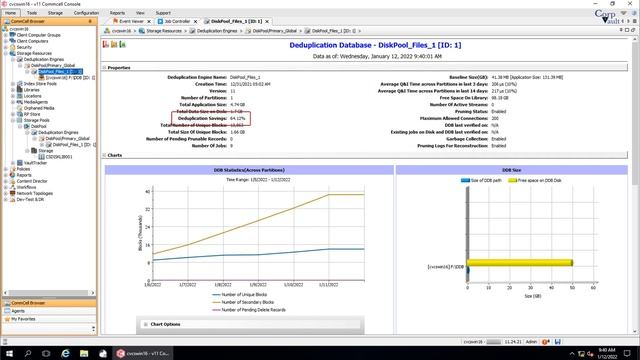Click DiskPoolPrimary_Global in the breadcrumb
This screenshot has height=360, width=640.
(x=274, y=31)
